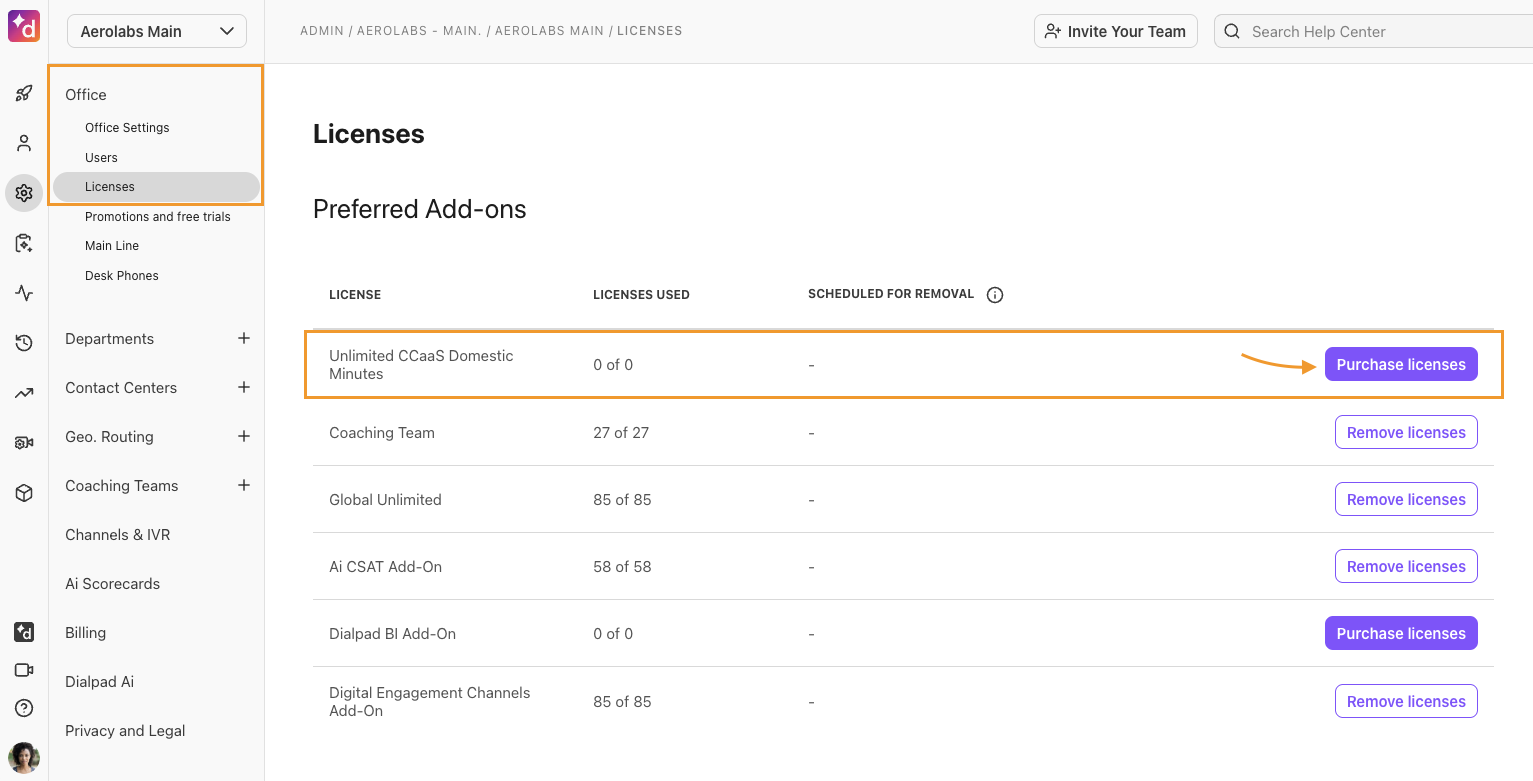
Task: Click the SCHEDULED FOR REMOVAL header
Action: 891,294
